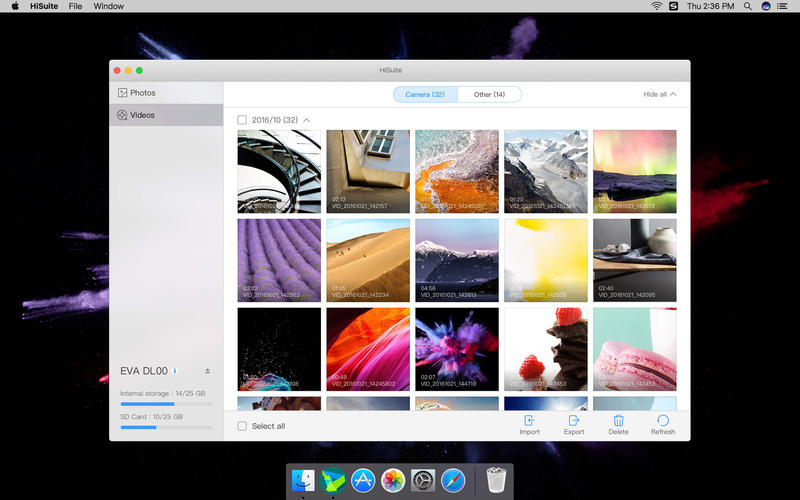Click the SD Card usage bar
Screen dimensions: 800x500
coord(166,427)
